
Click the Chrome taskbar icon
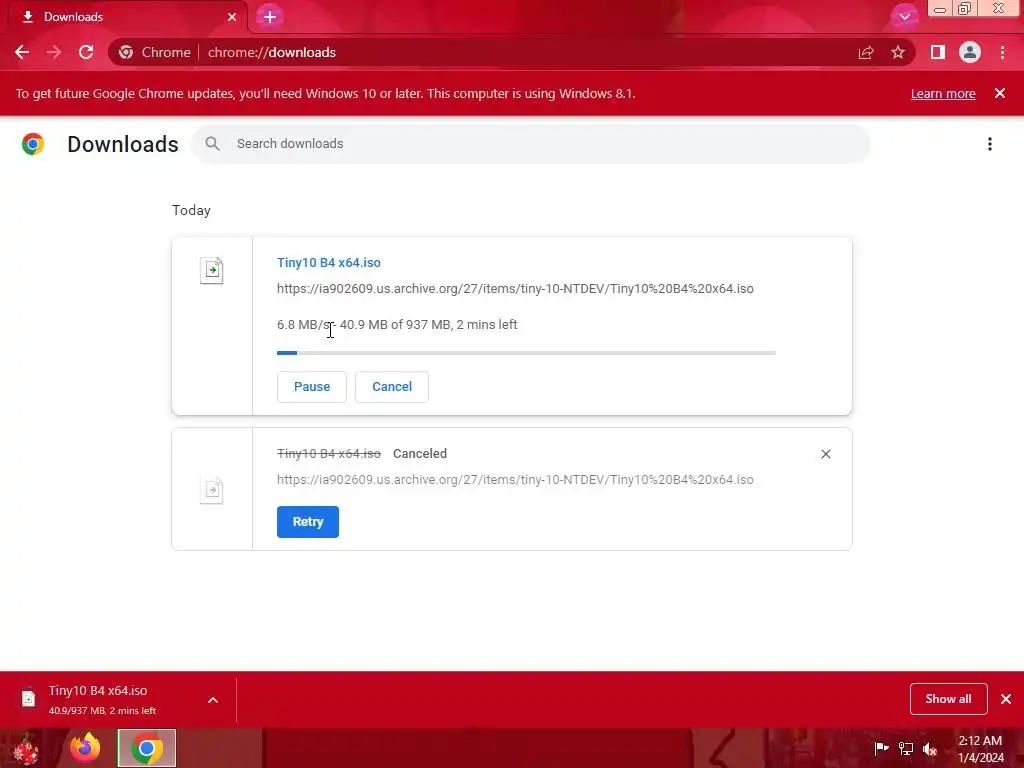click(x=147, y=748)
